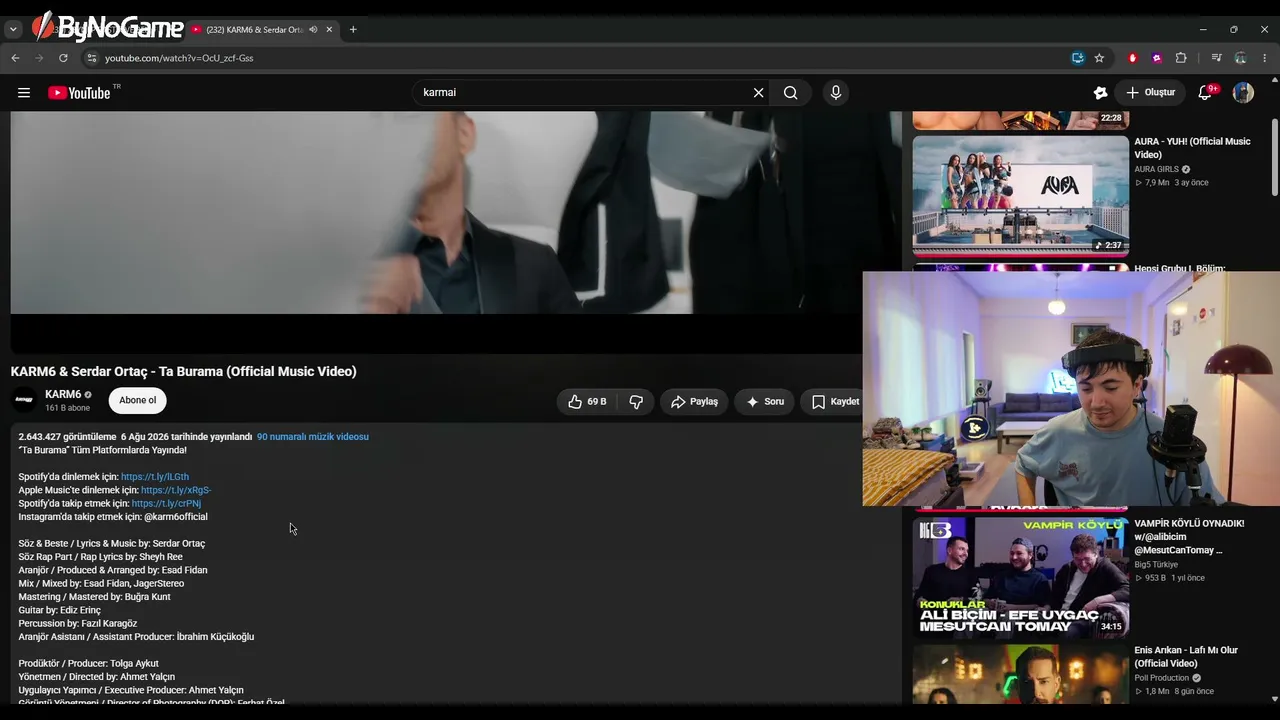Start voice search with the microphone
1280x720 pixels.
836,93
